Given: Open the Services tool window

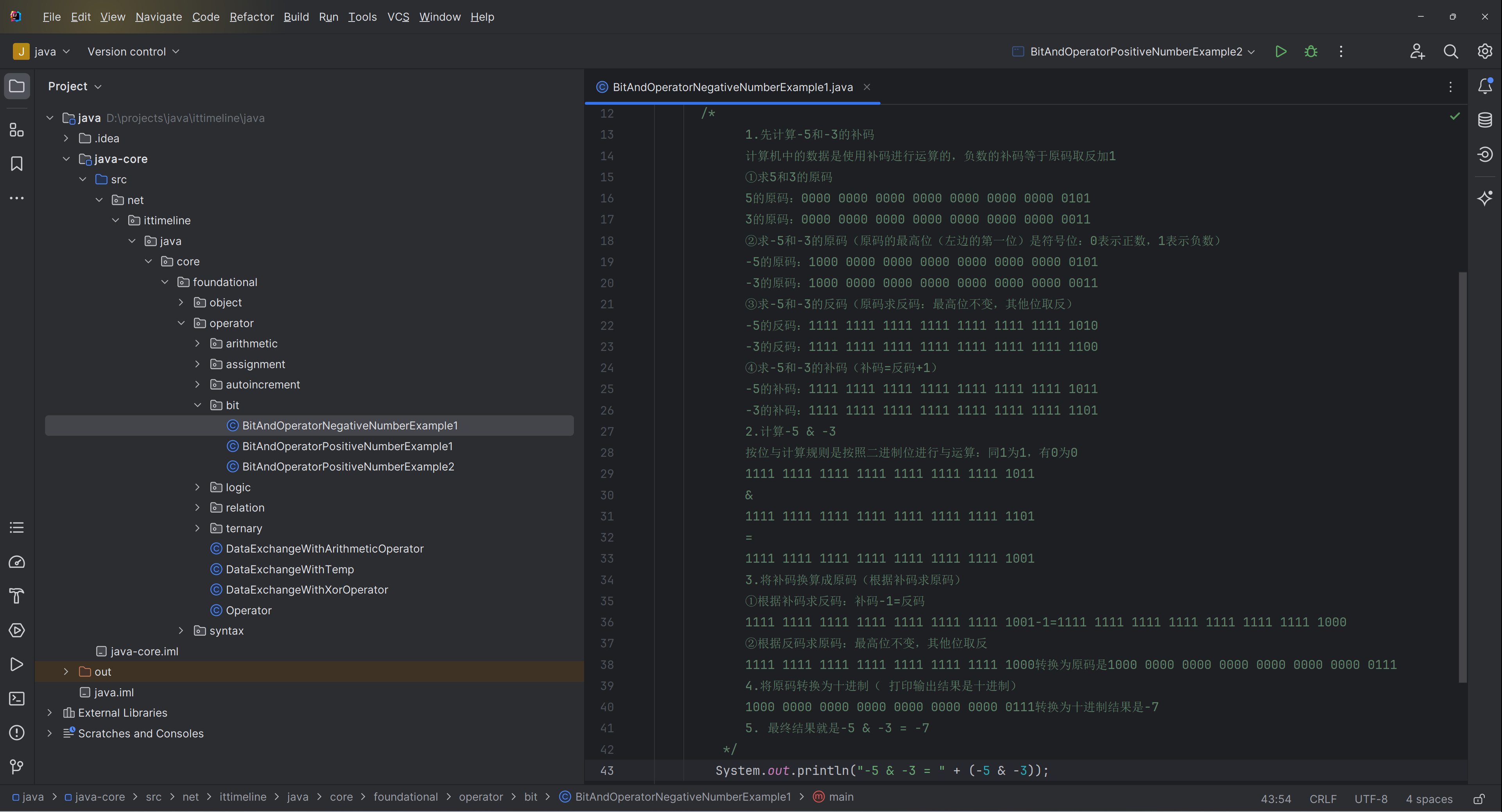Looking at the screenshot, I should coord(17,630).
